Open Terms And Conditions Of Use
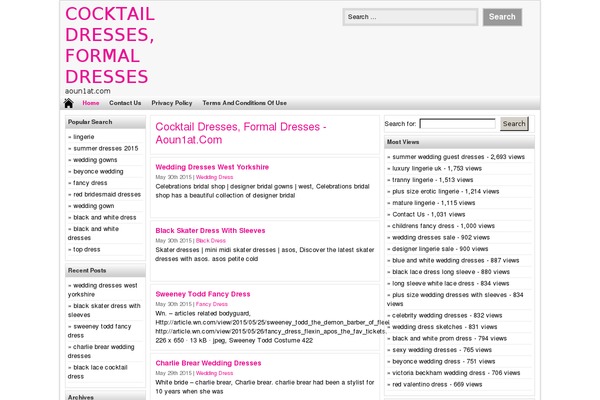600x400 pixels. [x=245, y=103]
